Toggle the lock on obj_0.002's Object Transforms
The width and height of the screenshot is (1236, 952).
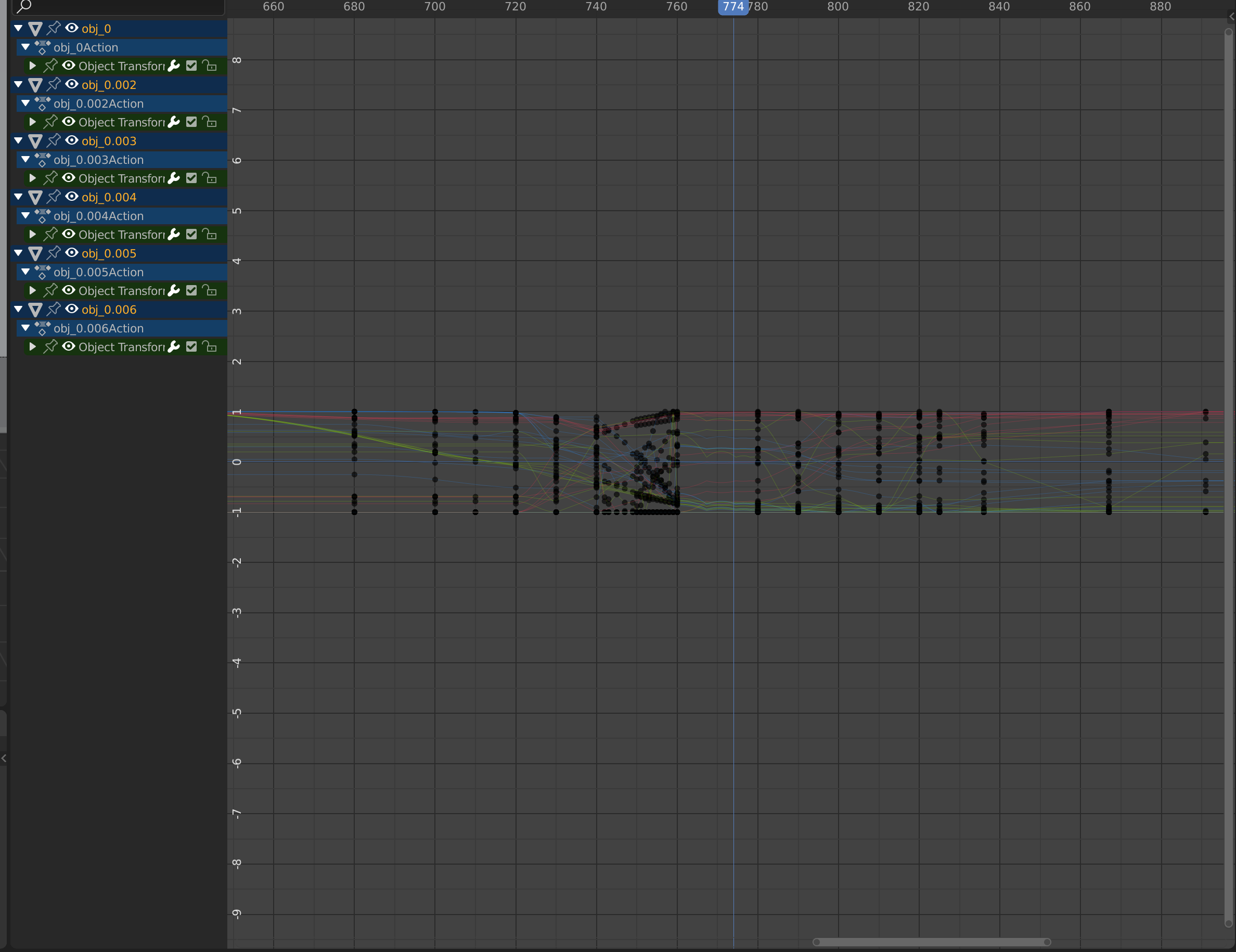[210, 122]
